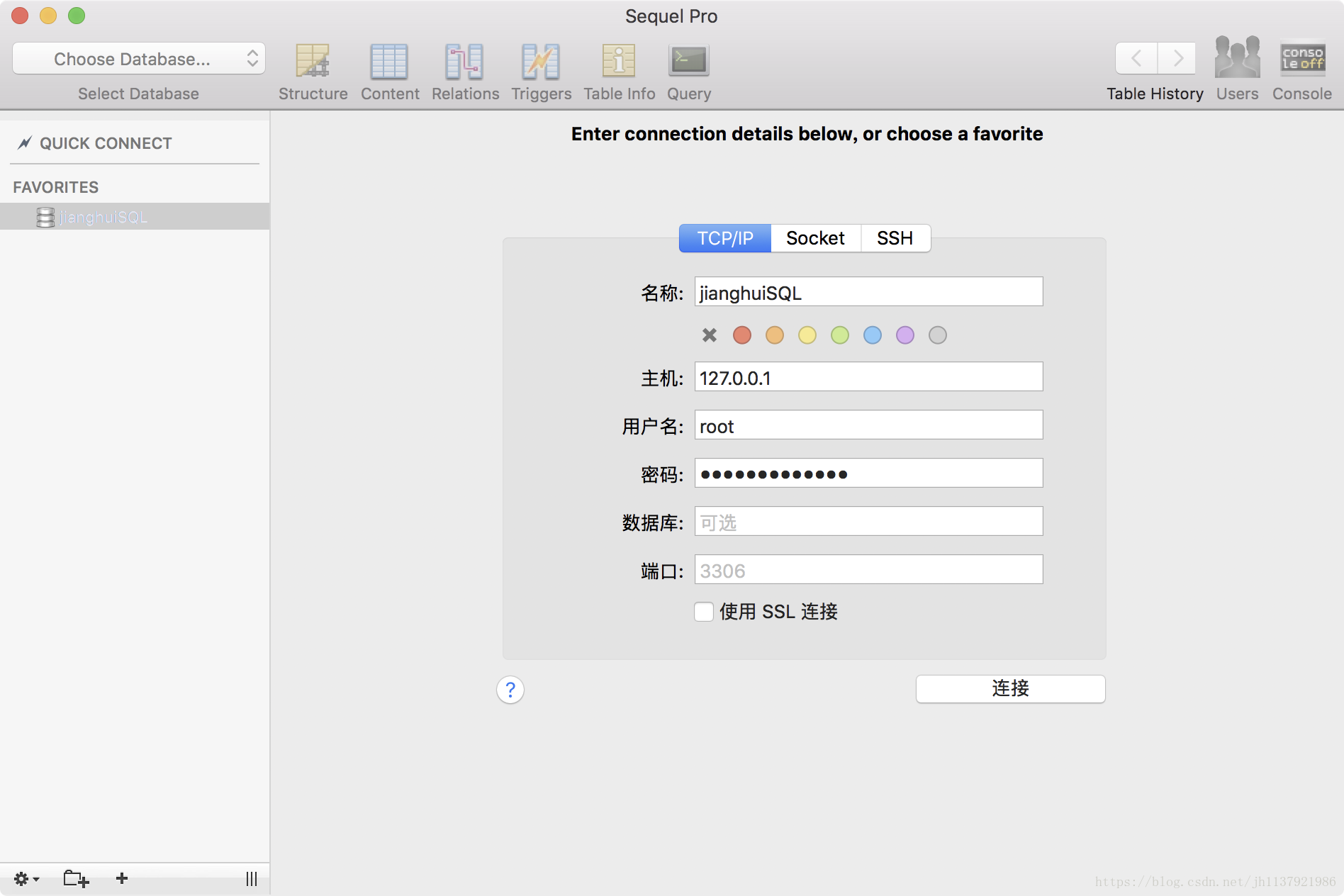This screenshot has height=896, width=1344.
Task: Pick the blue favorite color
Action: [873, 335]
